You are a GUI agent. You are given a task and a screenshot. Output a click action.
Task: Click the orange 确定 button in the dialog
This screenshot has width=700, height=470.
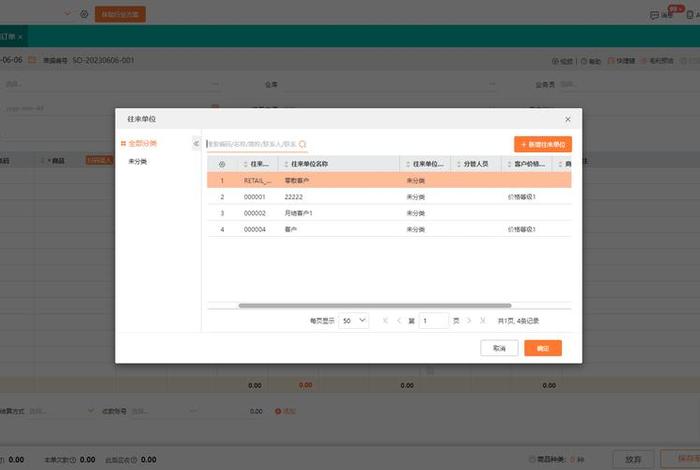click(x=543, y=348)
